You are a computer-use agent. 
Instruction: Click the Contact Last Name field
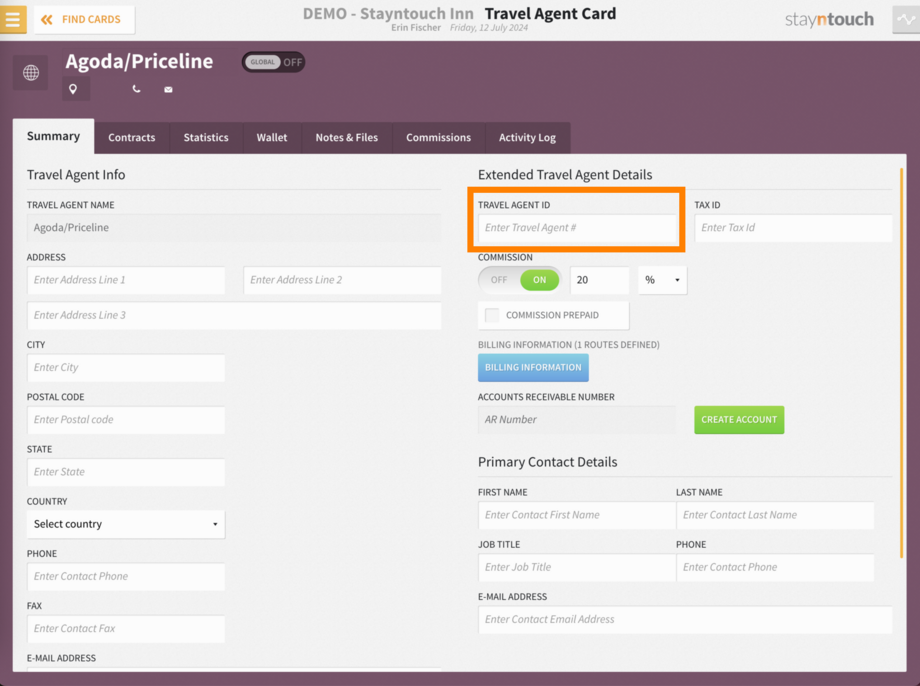(775, 515)
